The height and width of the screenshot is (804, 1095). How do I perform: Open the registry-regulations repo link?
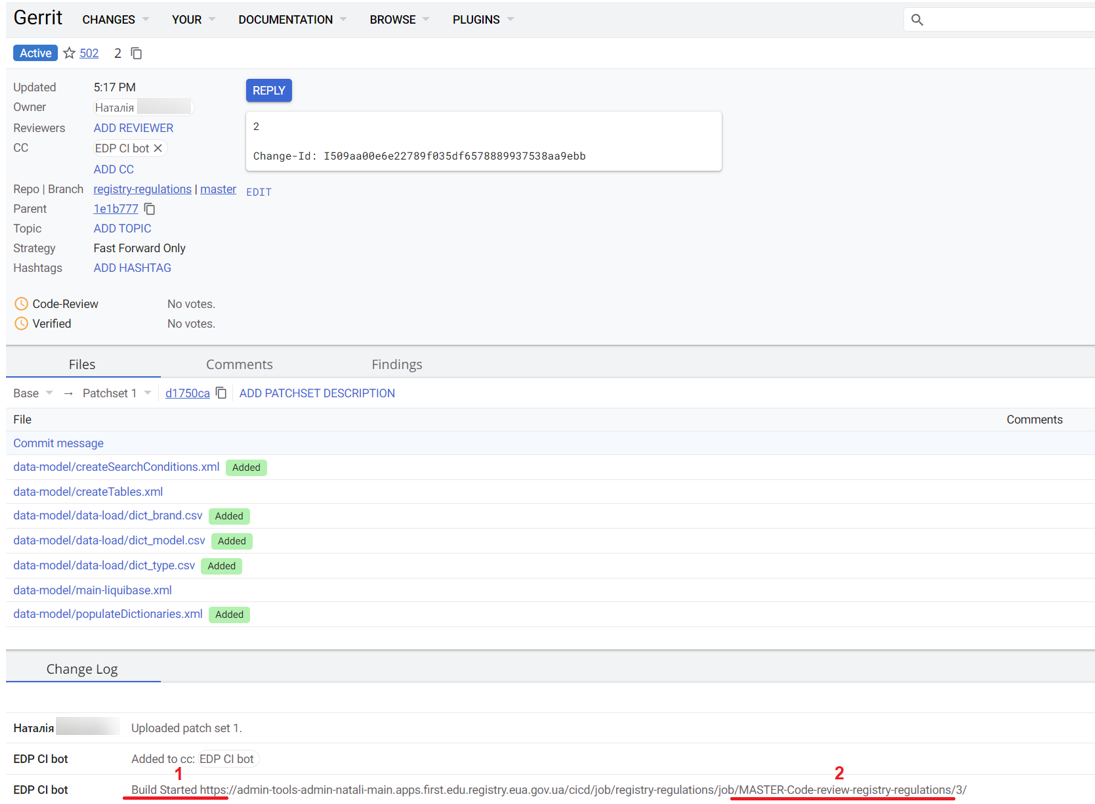click(x=142, y=189)
